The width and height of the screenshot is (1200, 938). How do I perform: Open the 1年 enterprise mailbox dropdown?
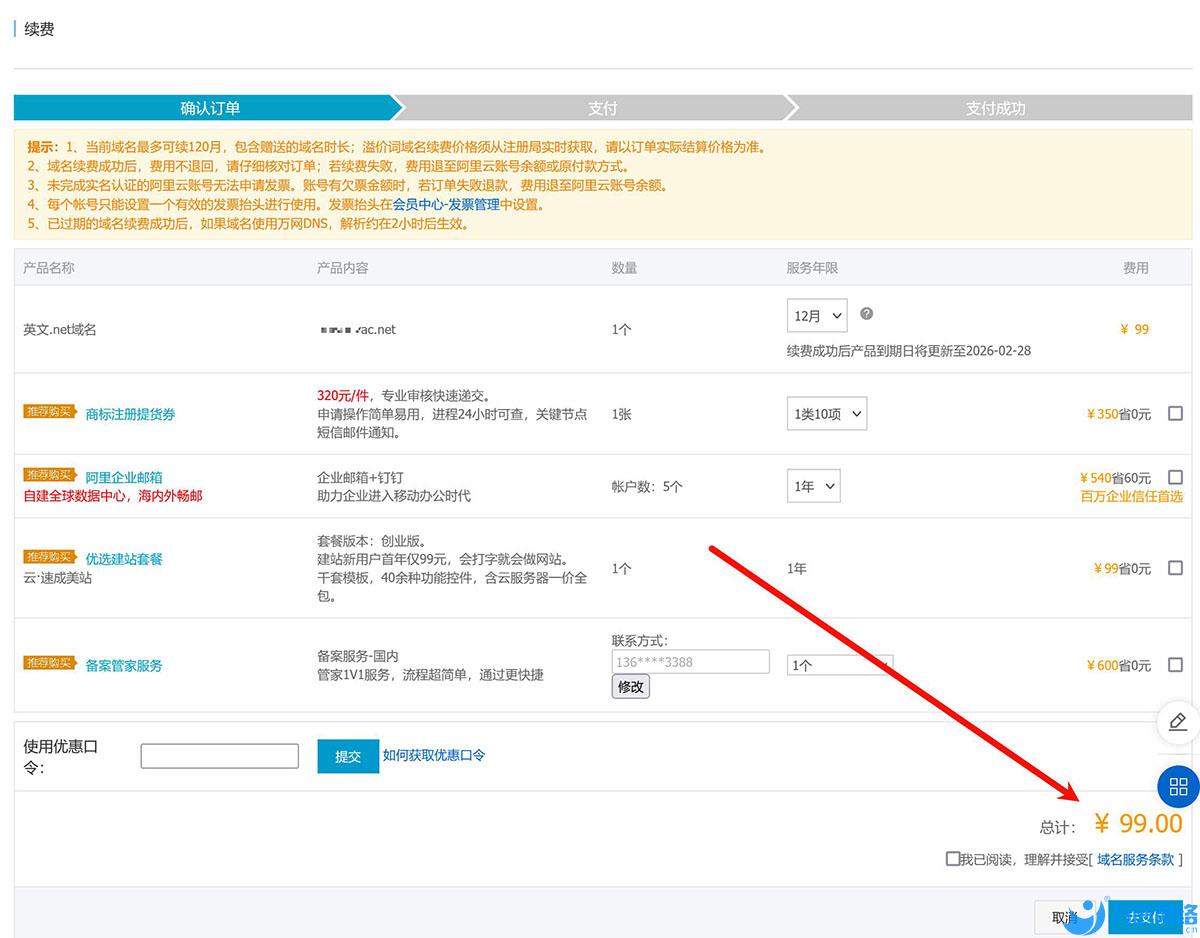pos(813,487)
